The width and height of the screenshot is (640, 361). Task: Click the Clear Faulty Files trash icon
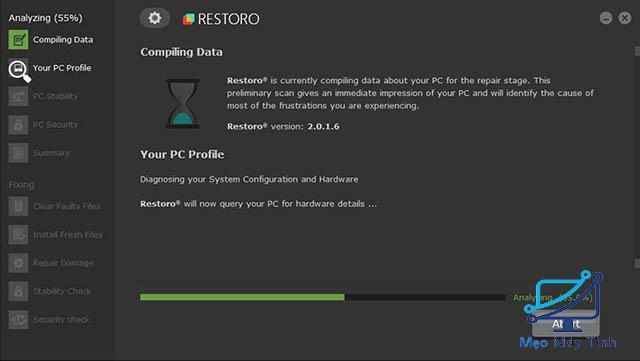click(18, 206)
